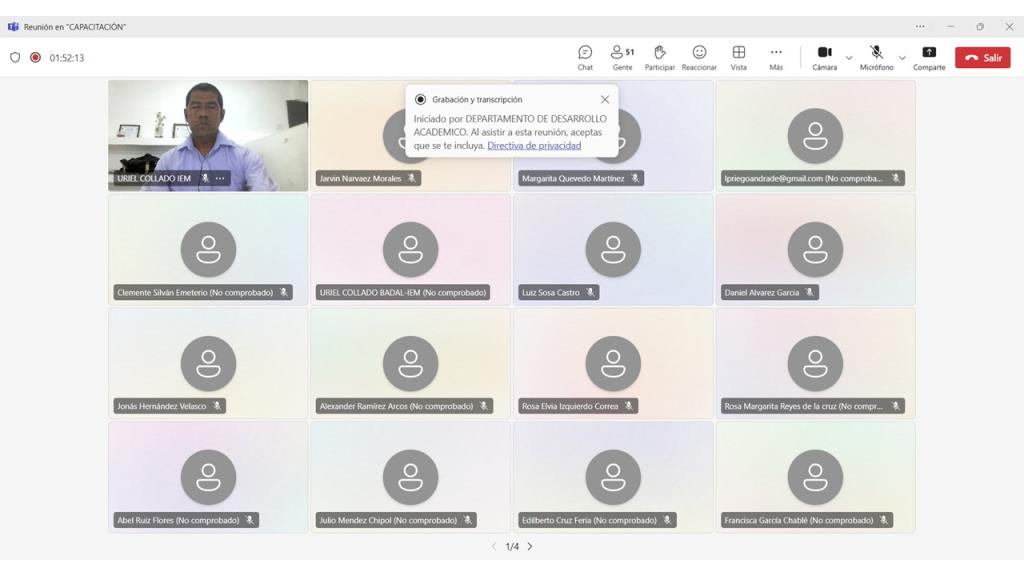Toggle the Cámara on or off
This screenshot has height=576, width=1024.
pyautogui.click(x=824, y=57)
